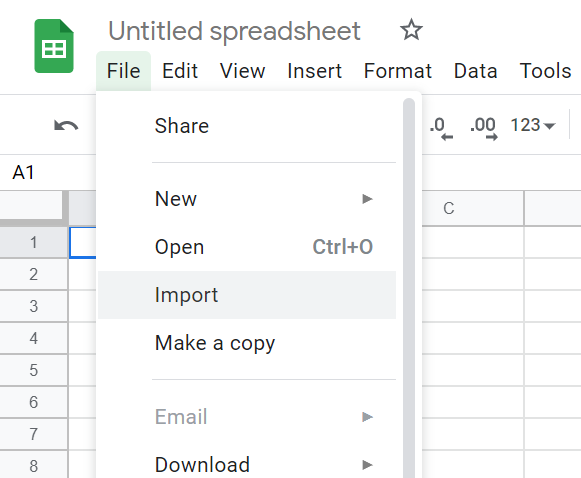Click the decrease decimal places icon

(441, 128)
